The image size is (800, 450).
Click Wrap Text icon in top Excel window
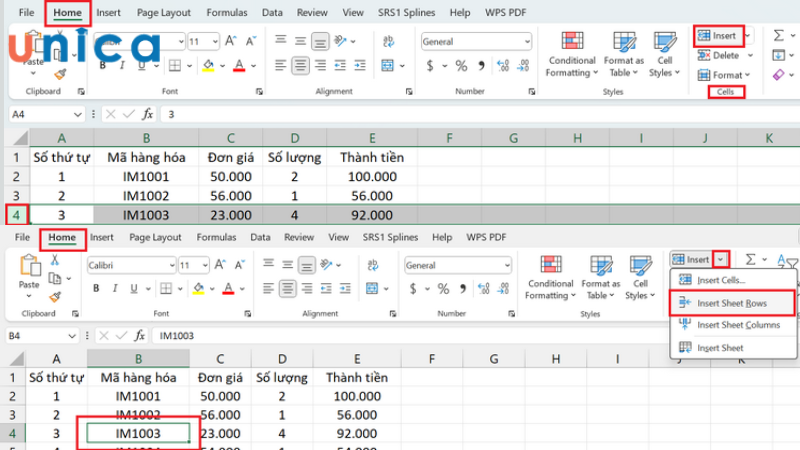(388, 41)
